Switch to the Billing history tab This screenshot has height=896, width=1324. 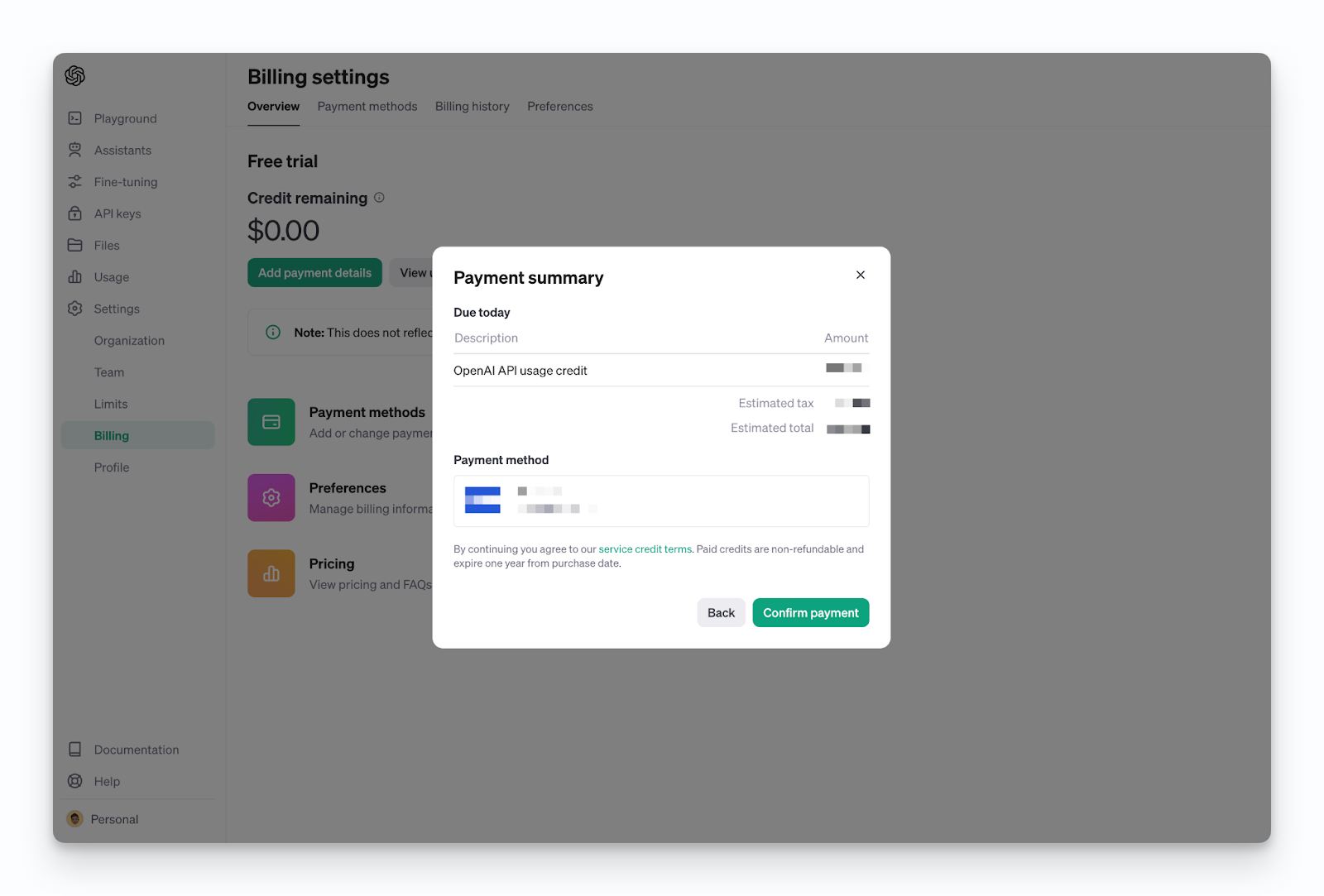473,107
